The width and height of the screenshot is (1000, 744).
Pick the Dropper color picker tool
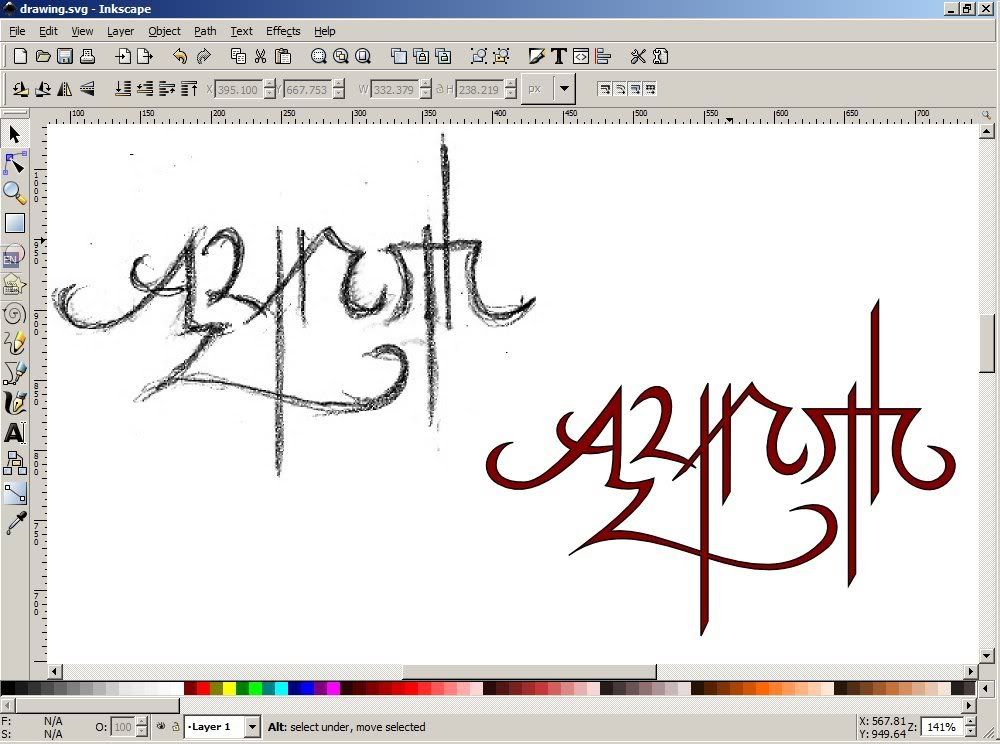click(14, 523)
